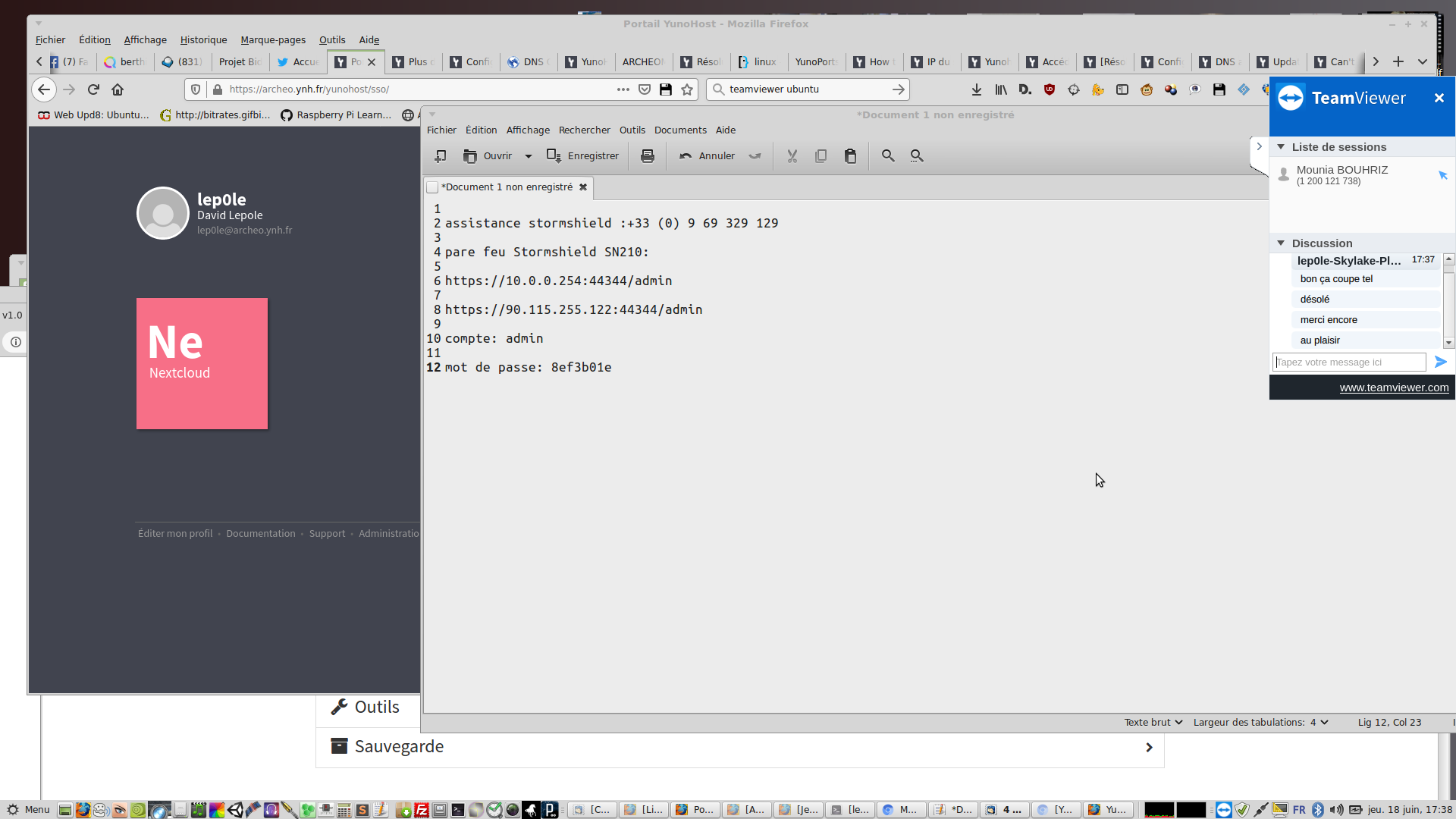This screenshot has height=819, width=1456.
Task: Open tab width dropdown in status bar
Action: (1324, 723)
